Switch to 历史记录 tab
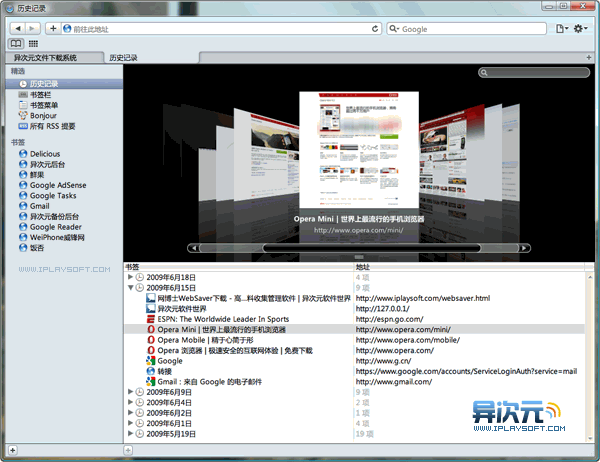 coord(152,58)
